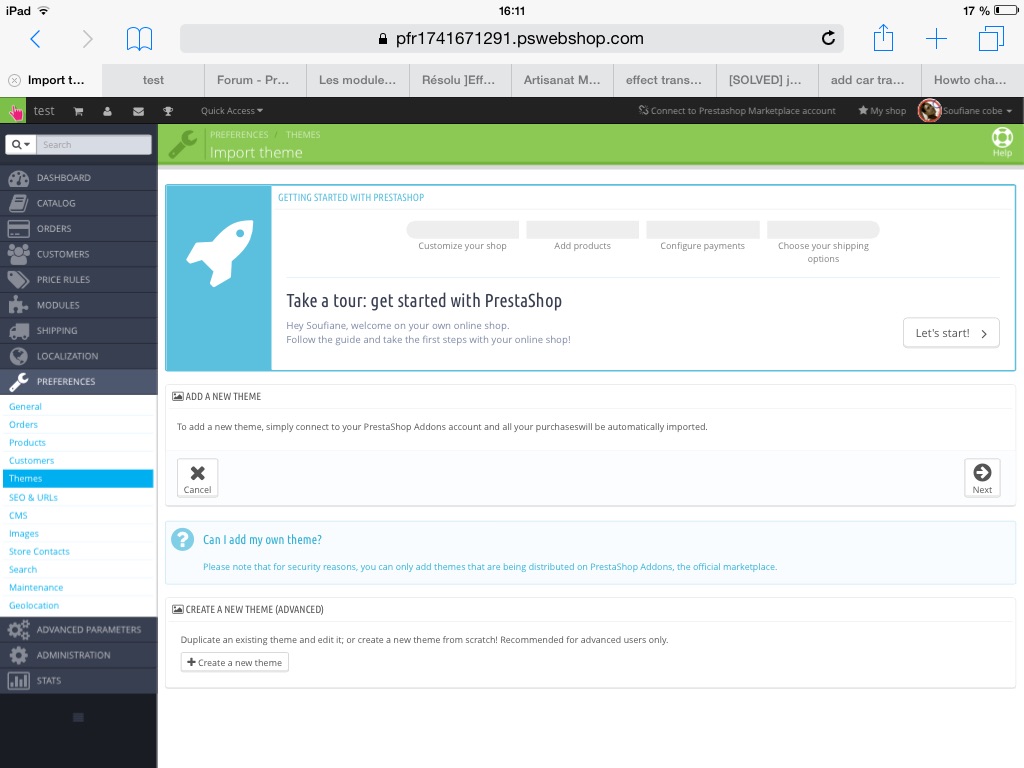
Task: Collapse sidebar with the bottom menu toggle
Action: 78,718
